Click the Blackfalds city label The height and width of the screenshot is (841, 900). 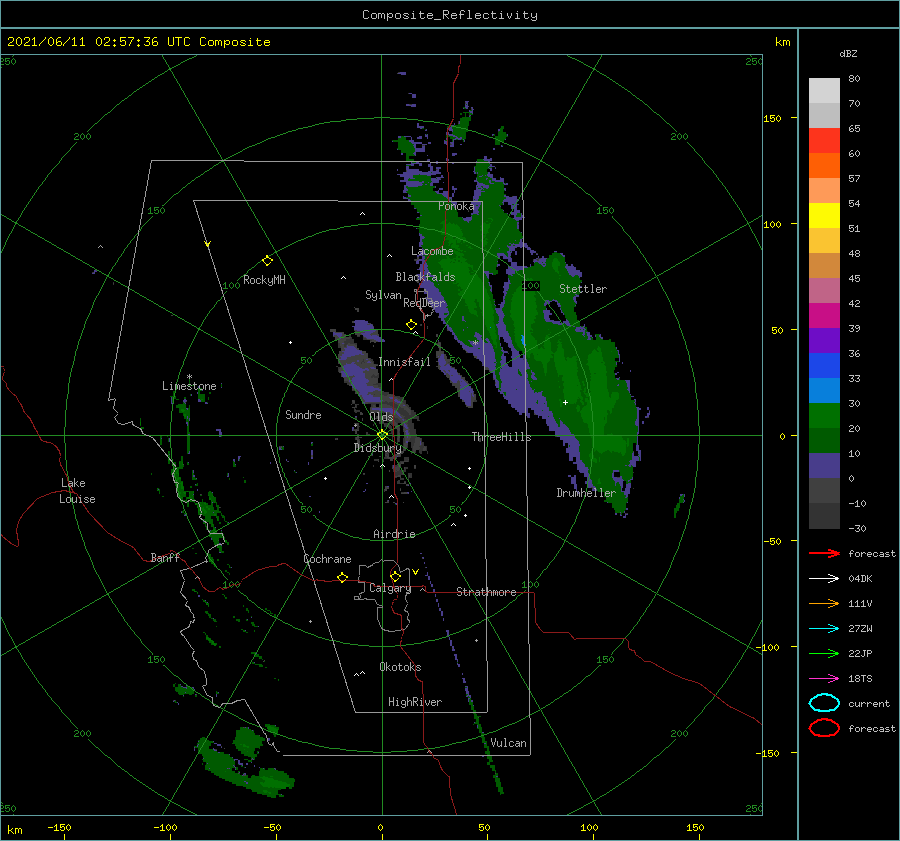pos(425,277)
